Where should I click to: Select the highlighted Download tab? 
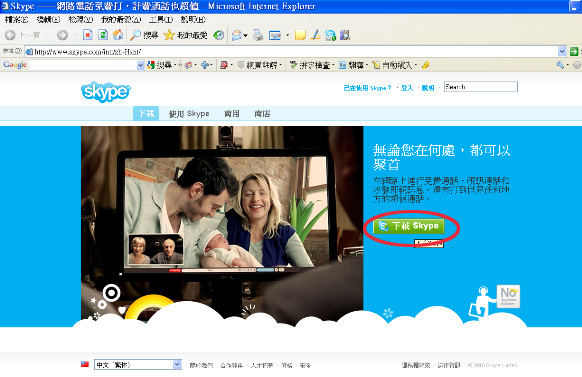pos(146,114)
